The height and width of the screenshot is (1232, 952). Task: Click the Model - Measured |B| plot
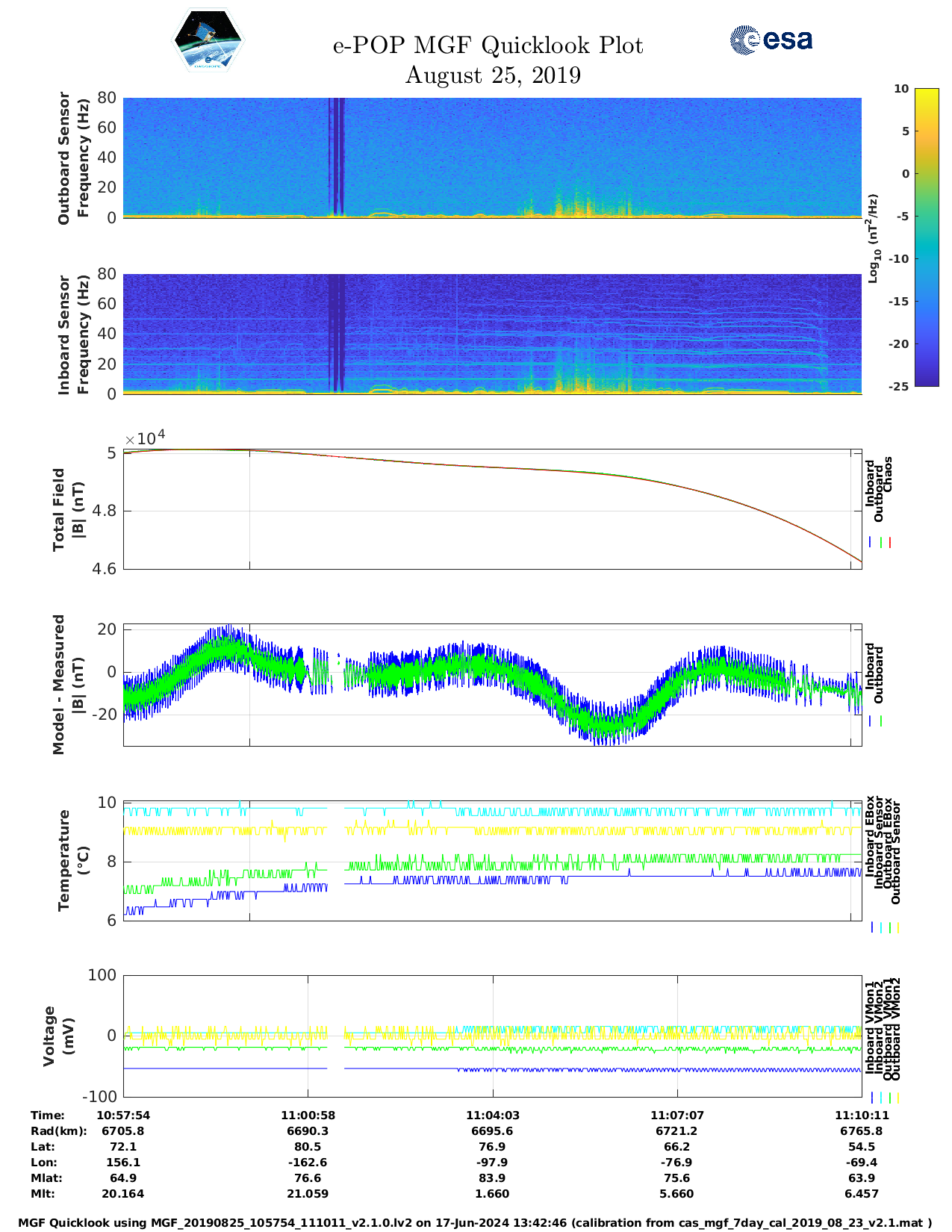click(x=492, y=685)
